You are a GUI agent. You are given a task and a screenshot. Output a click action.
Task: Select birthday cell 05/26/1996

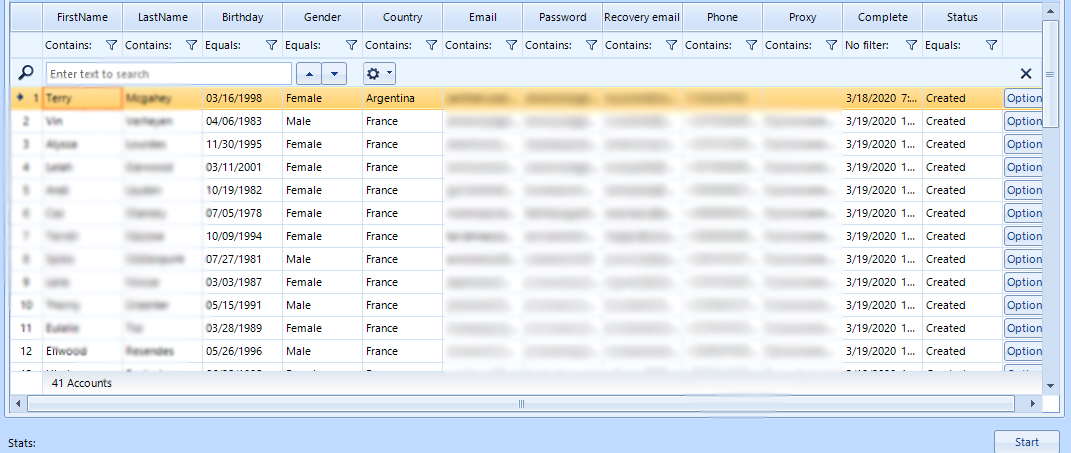[x=242, y=351]
